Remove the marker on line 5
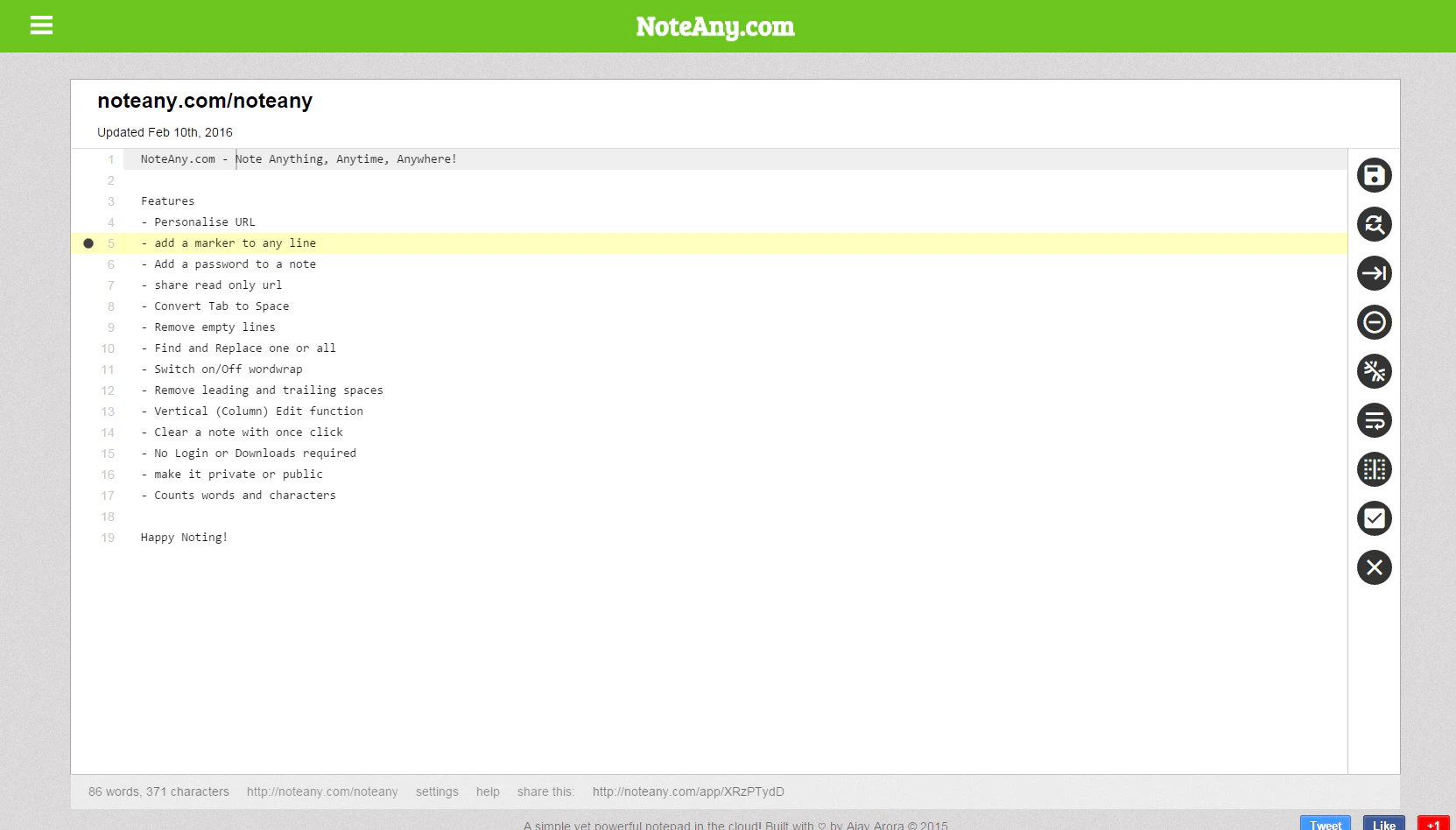 (x=88, y=243)
